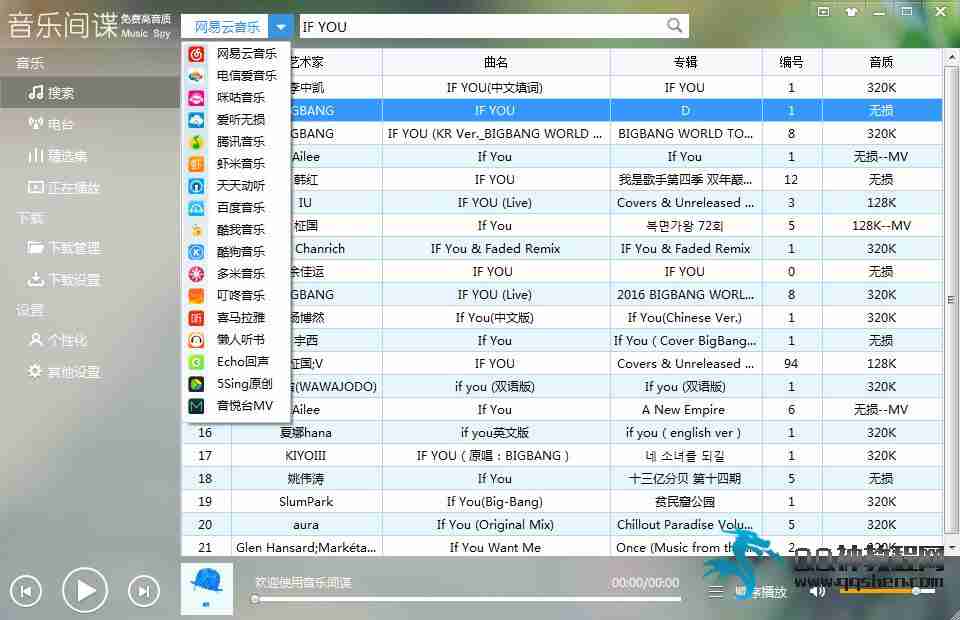Open the 搜索 page in the sidebar
The image size is (960, 620).
pos(89,93)
